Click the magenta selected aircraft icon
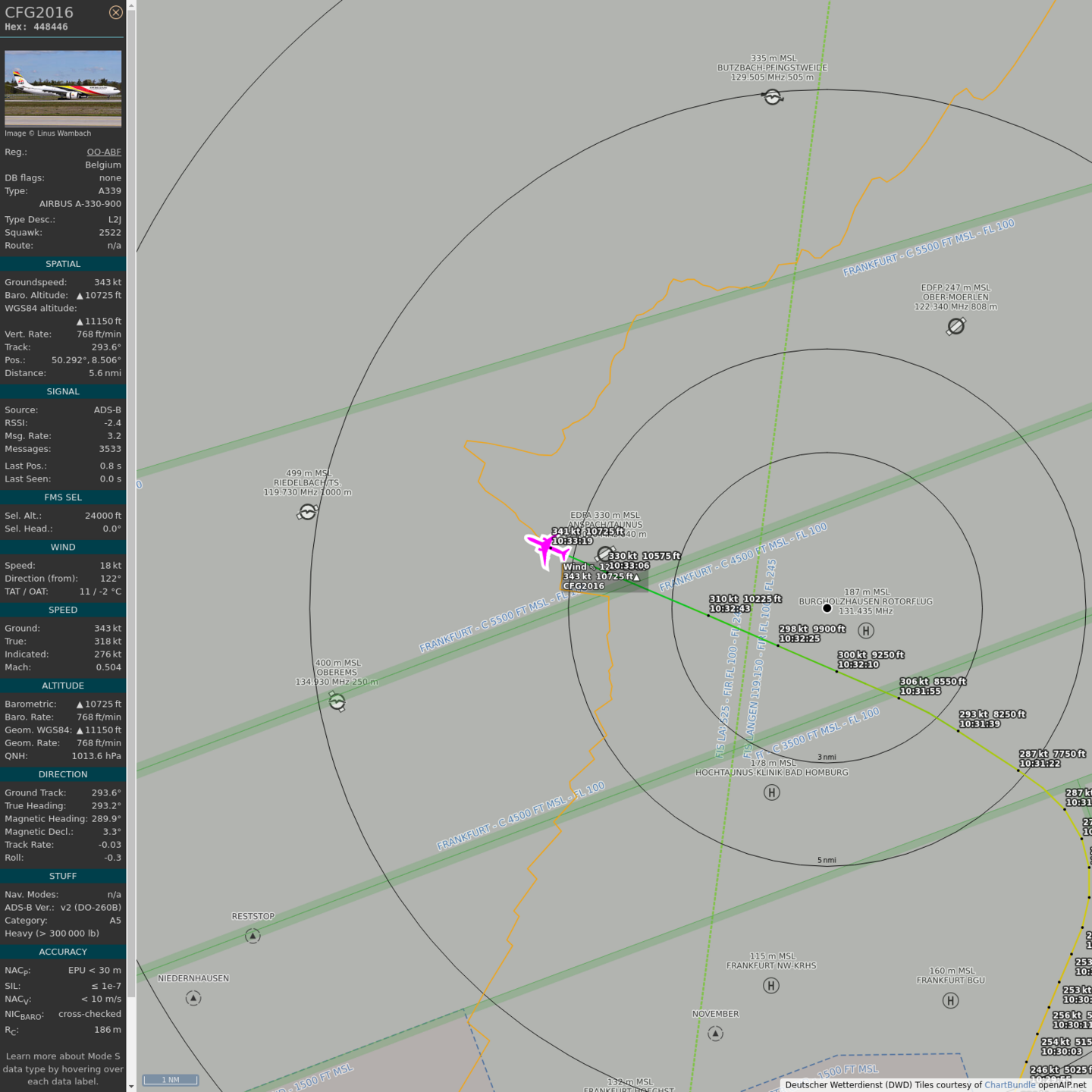Screen dimensions: 1092x1092 (x=547, y=548)
